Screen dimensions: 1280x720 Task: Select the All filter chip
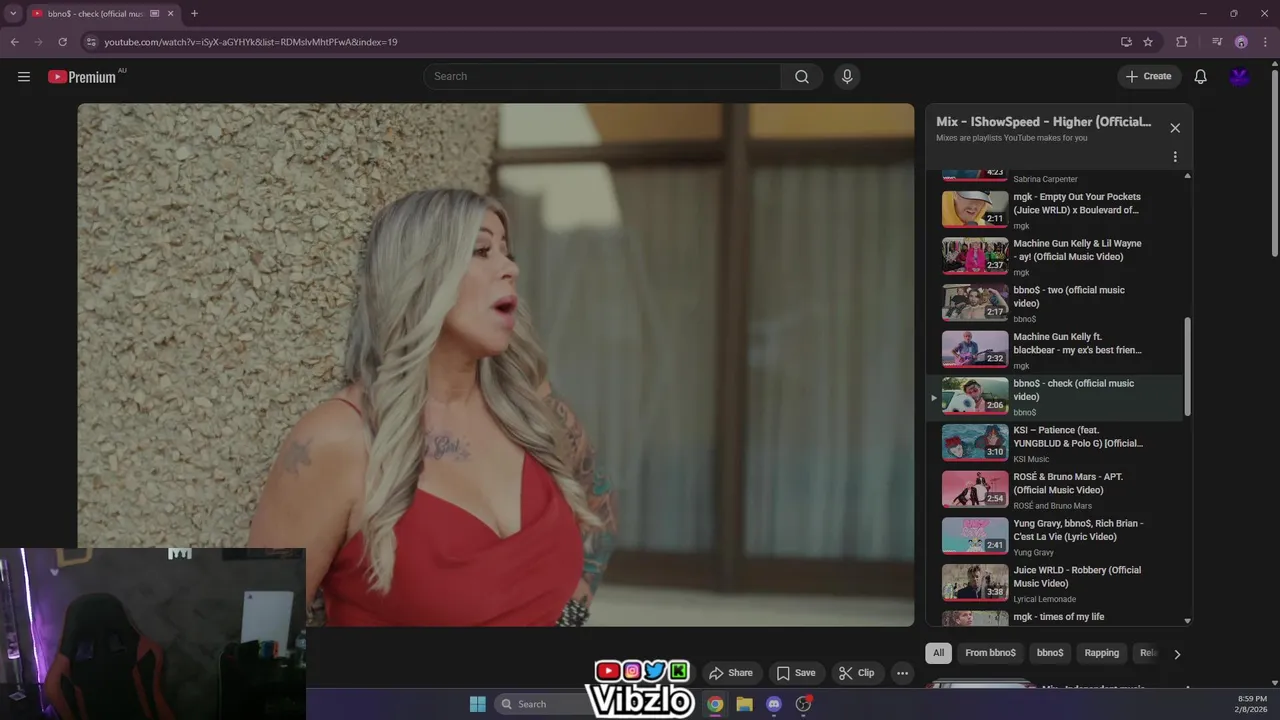tap(938, 653)
